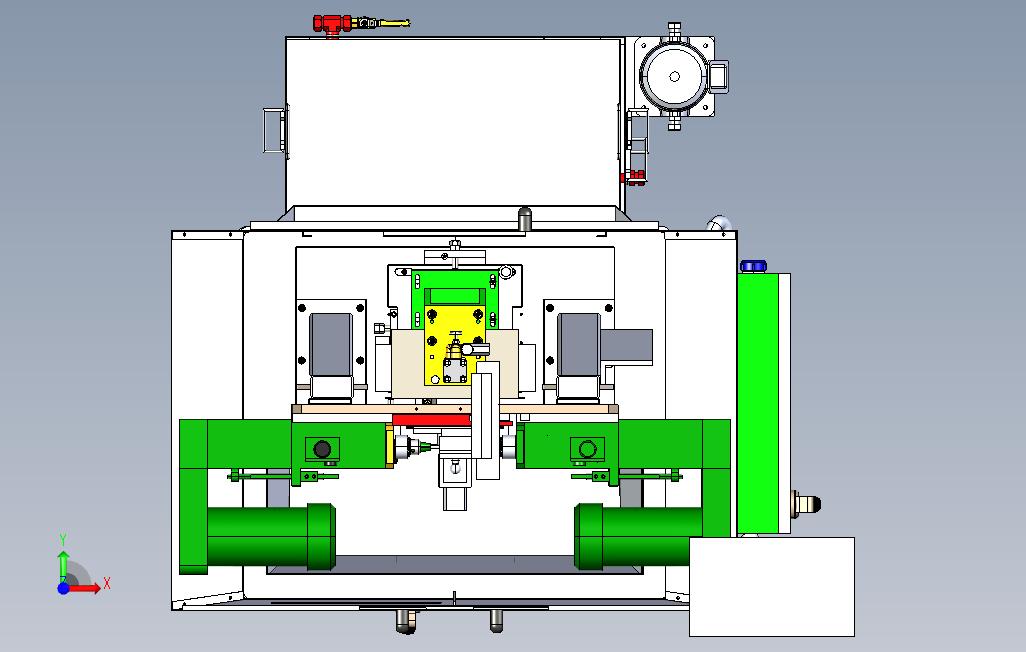
Task: Select the blue cap on the green tank
Action: (753, 266)
